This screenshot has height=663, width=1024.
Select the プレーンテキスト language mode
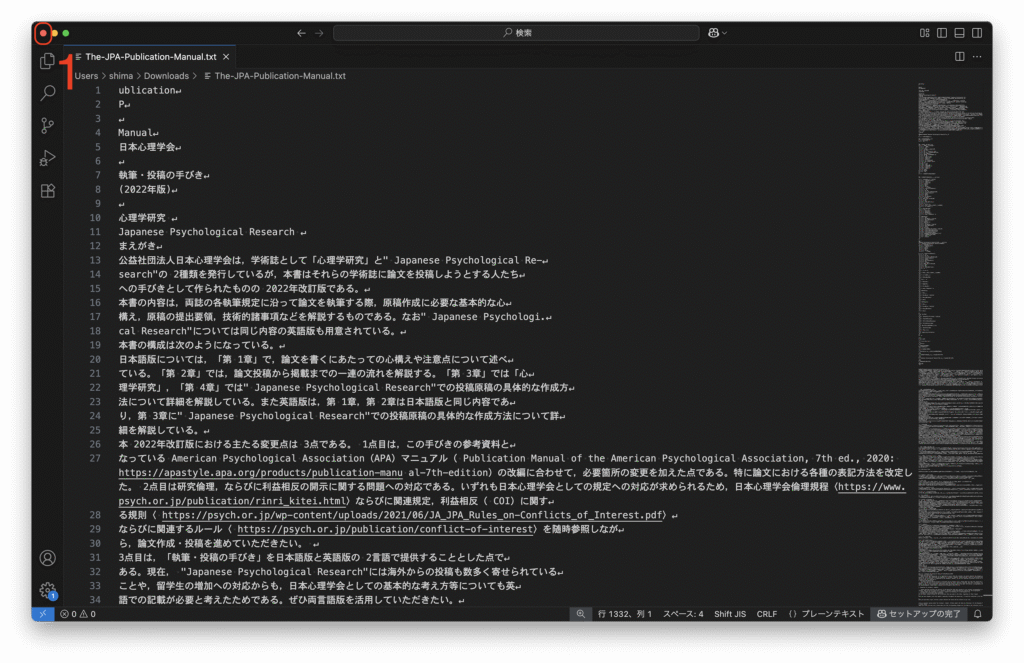pyautogui.click(x=826, y=614)
